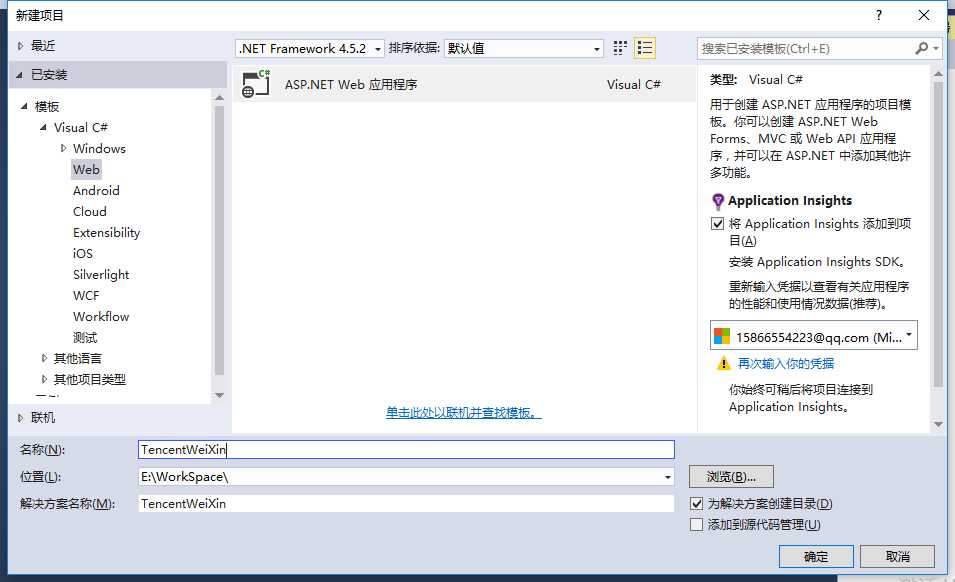Click in the project name field TencentWeiXin
This screenshot has width=955, height=582.
[x=406, y=449]
